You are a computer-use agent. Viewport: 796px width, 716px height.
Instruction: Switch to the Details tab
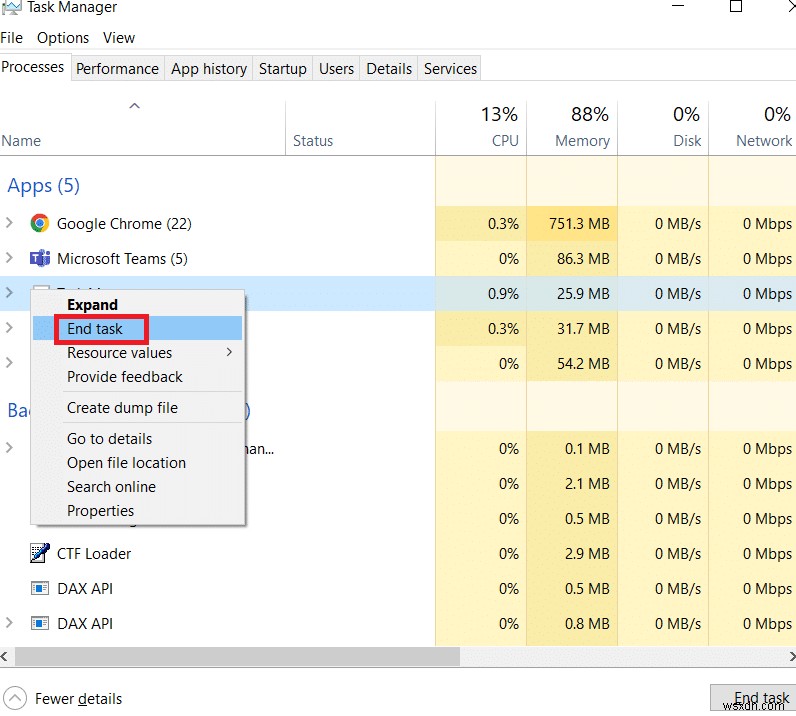pos(389,69)
